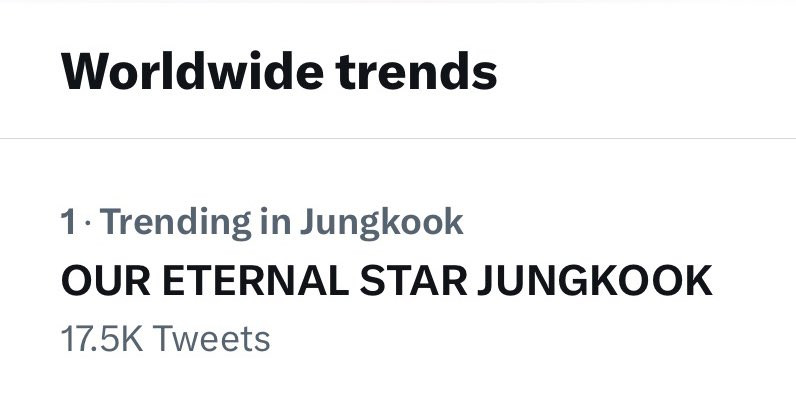Click the rank number 1 of the trend
The image size is (796, 395).
pos(68,222)
